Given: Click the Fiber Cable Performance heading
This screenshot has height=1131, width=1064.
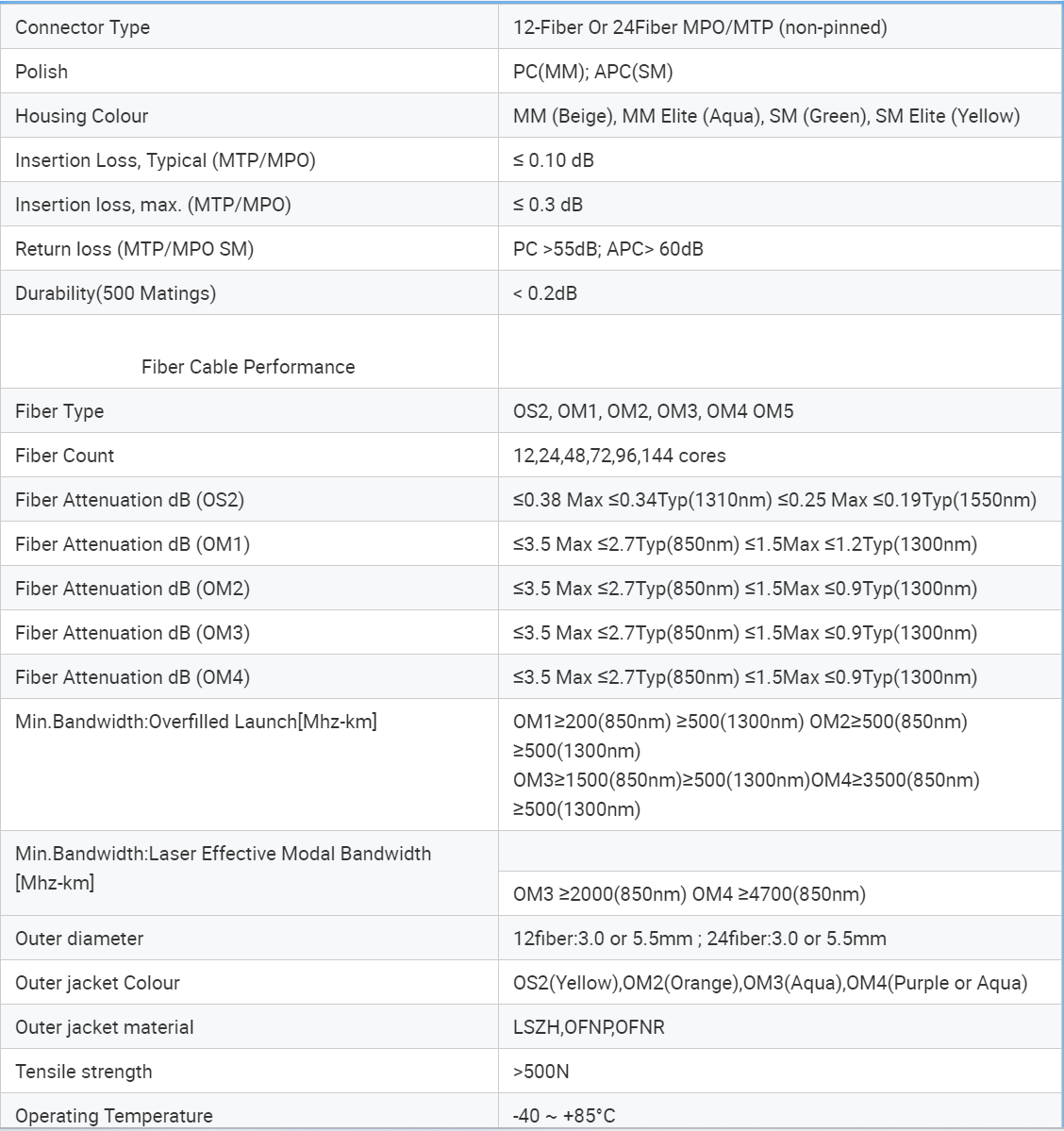Looking at the screenshot, I should coord(248,367).
